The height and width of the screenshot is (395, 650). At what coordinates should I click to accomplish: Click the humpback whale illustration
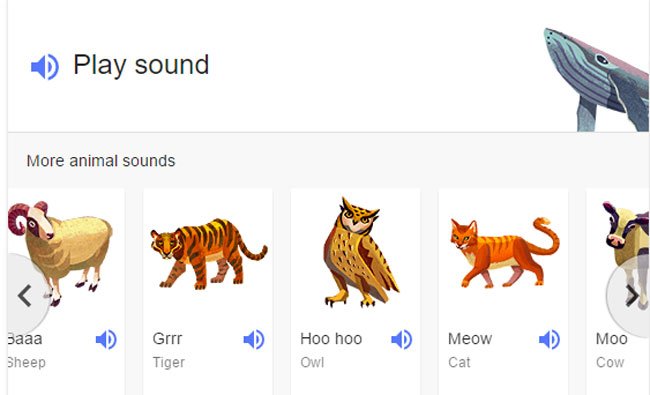click(x=597, y=80)
